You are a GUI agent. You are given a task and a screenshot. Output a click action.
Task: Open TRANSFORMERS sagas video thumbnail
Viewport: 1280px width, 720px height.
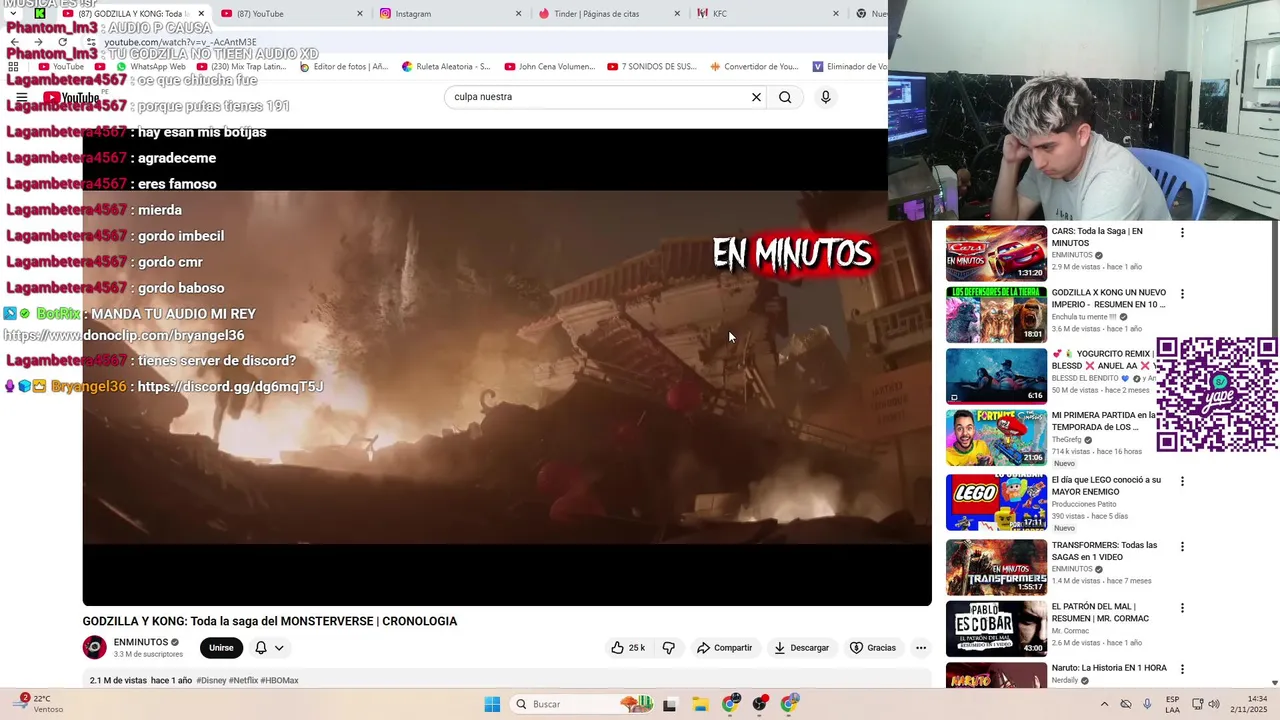996,567
